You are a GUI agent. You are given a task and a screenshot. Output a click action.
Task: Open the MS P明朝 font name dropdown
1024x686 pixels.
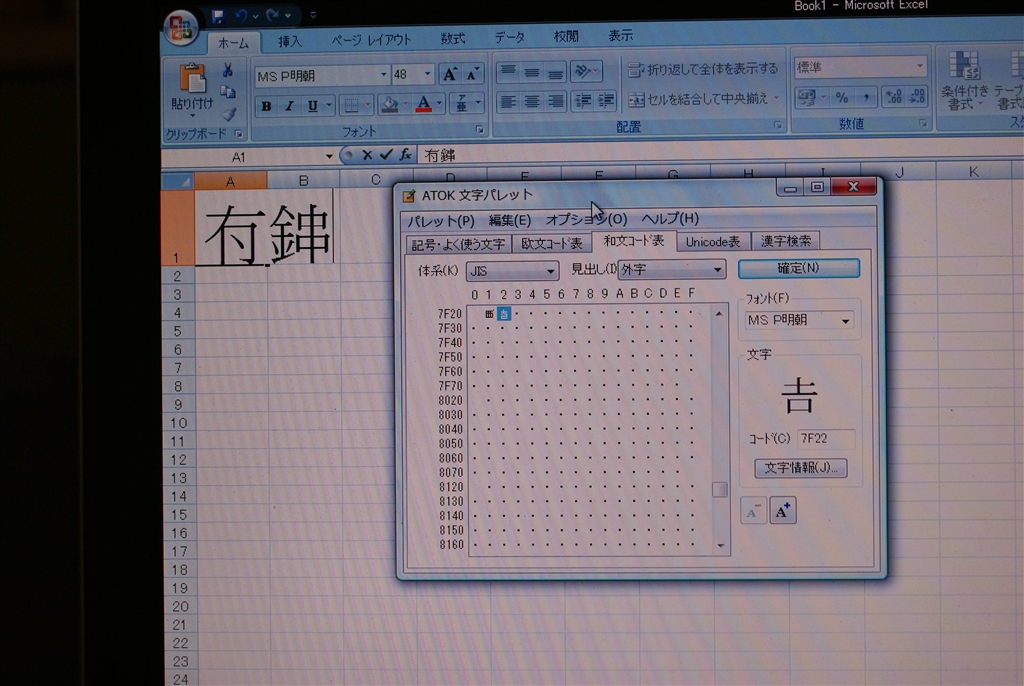[384, 75]
